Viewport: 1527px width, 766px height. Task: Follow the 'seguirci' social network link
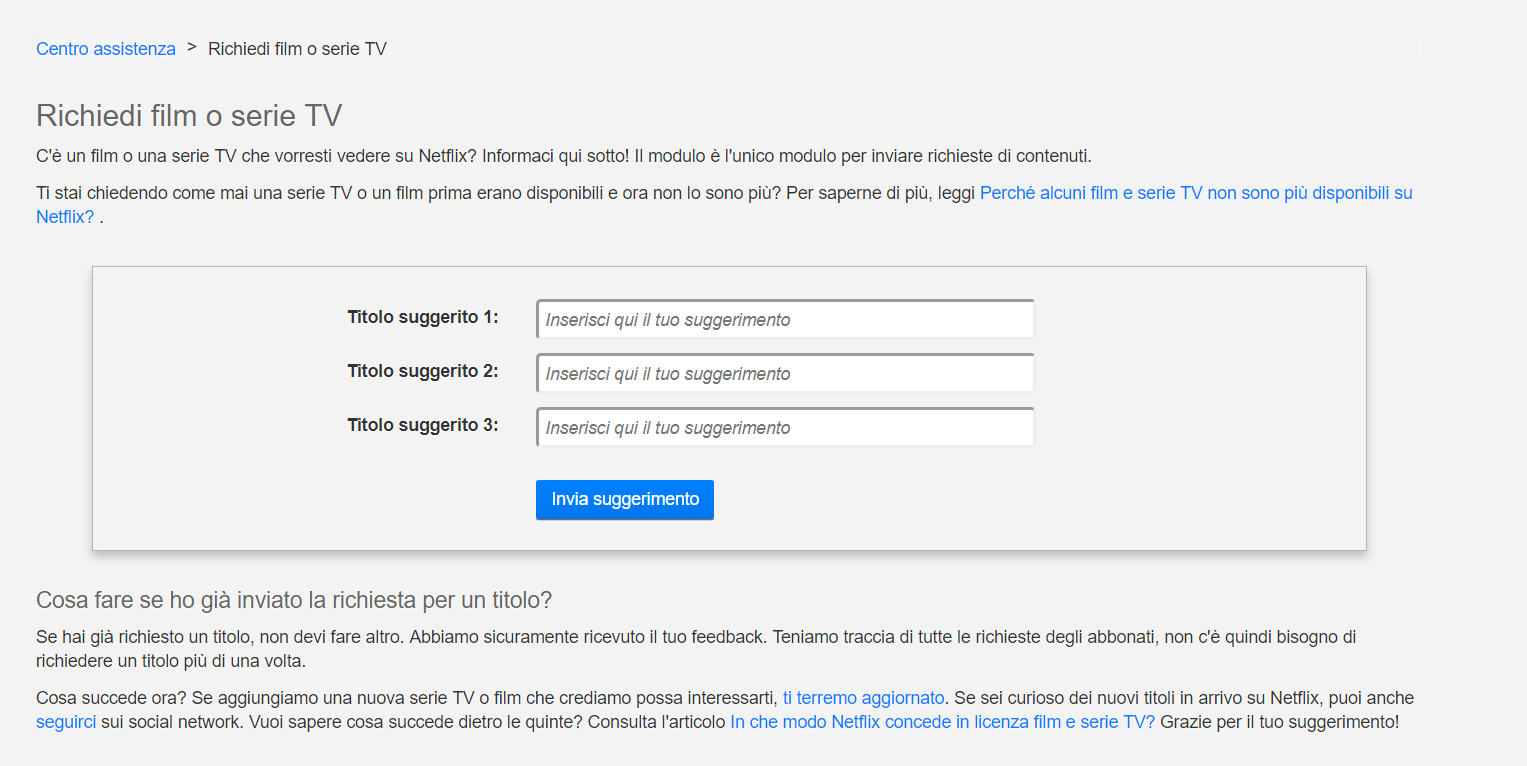tap(66, 722)
